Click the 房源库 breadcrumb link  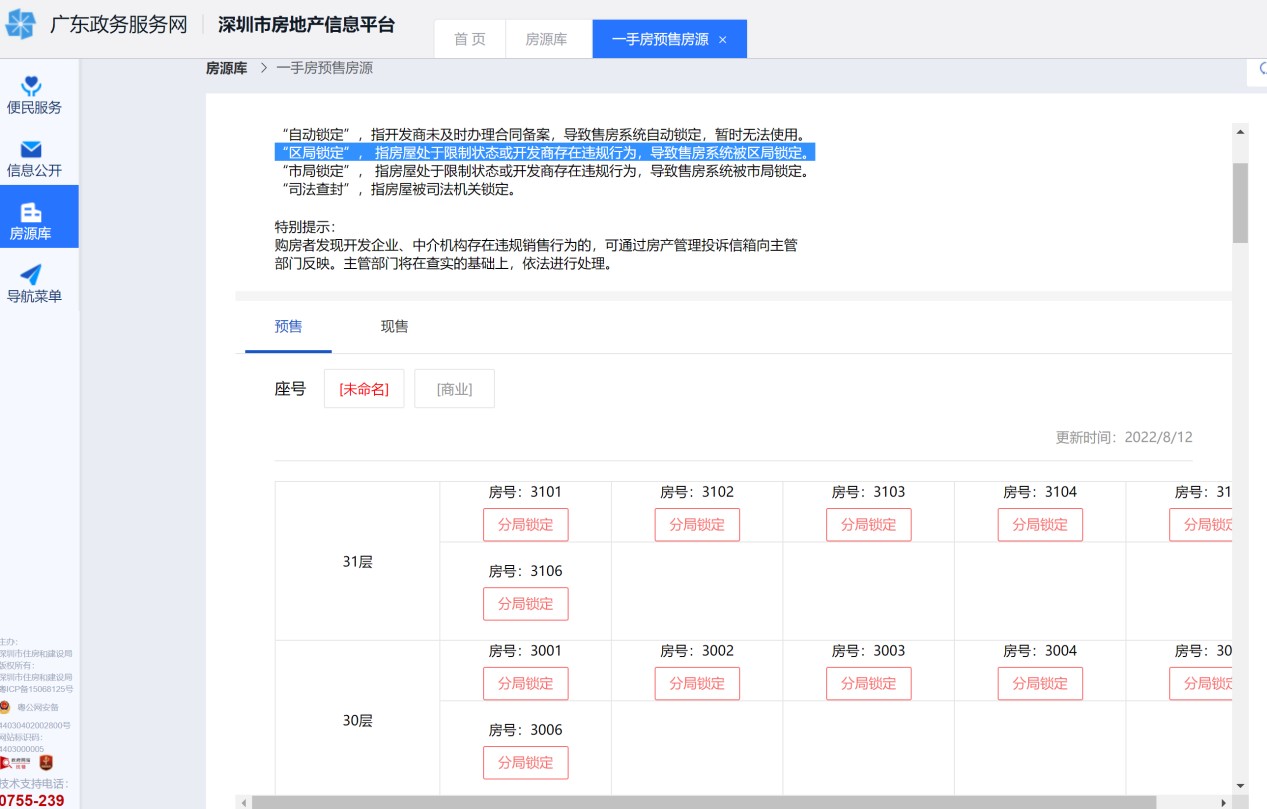click(x=226, y=68)
